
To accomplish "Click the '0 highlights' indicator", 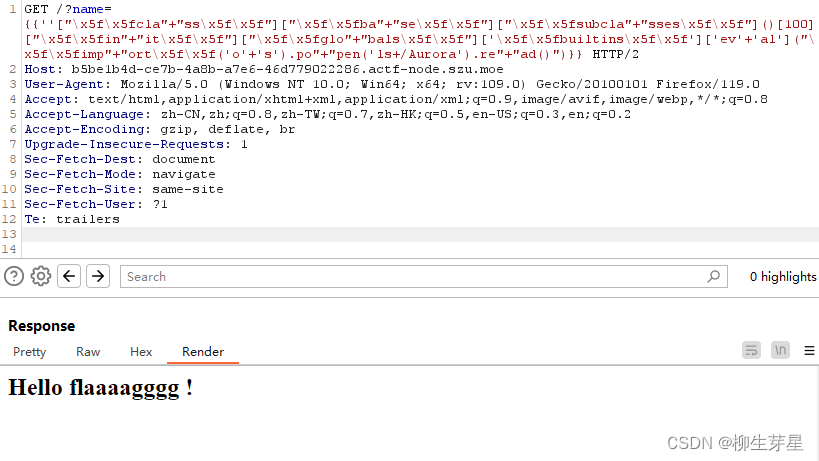I will coord(782,277).
